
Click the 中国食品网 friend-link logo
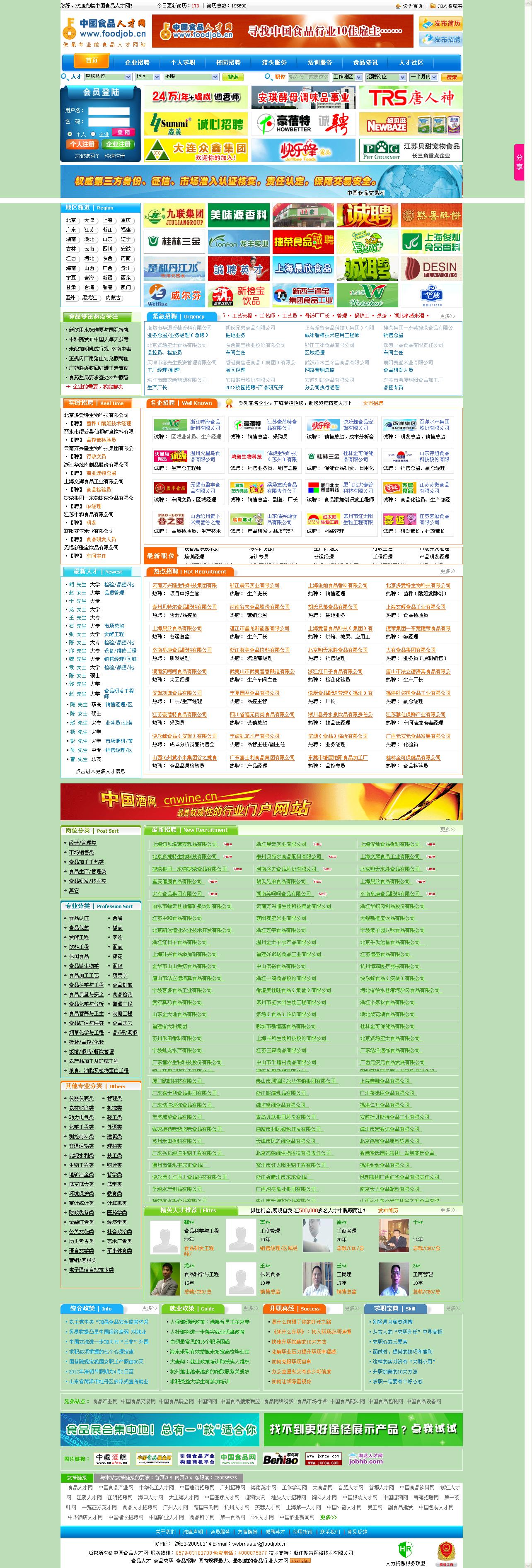pyautogui.click(x=238, y=1459)
